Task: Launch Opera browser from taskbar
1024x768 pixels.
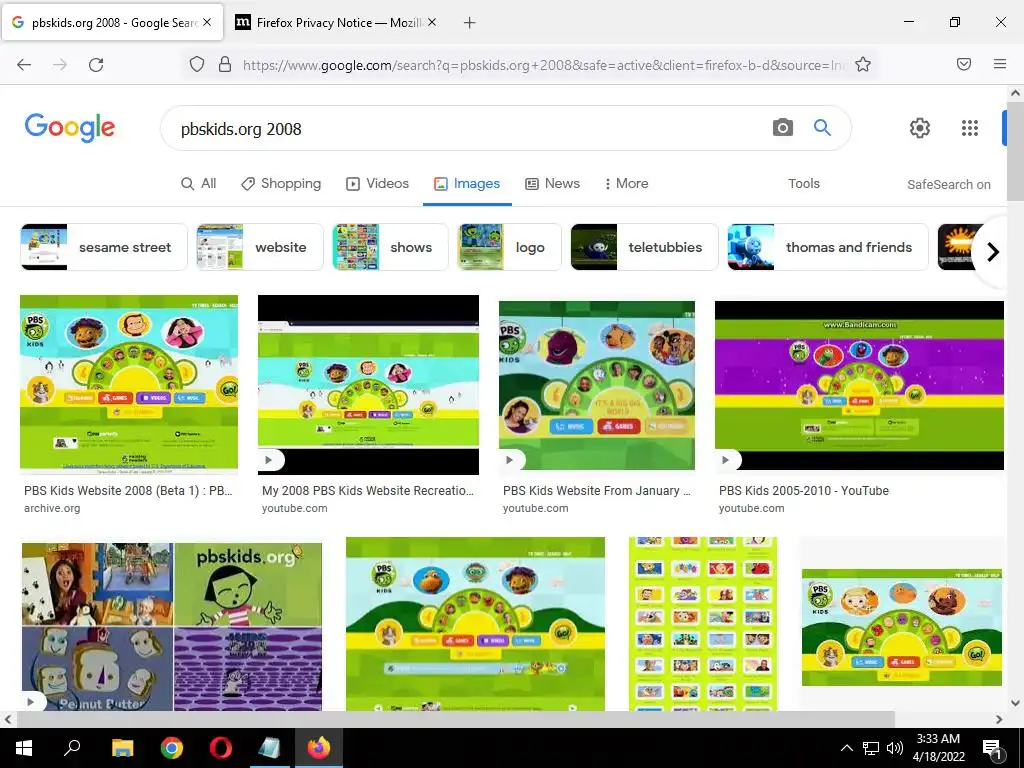Action: pyautogui.click(x=220, y=748)
